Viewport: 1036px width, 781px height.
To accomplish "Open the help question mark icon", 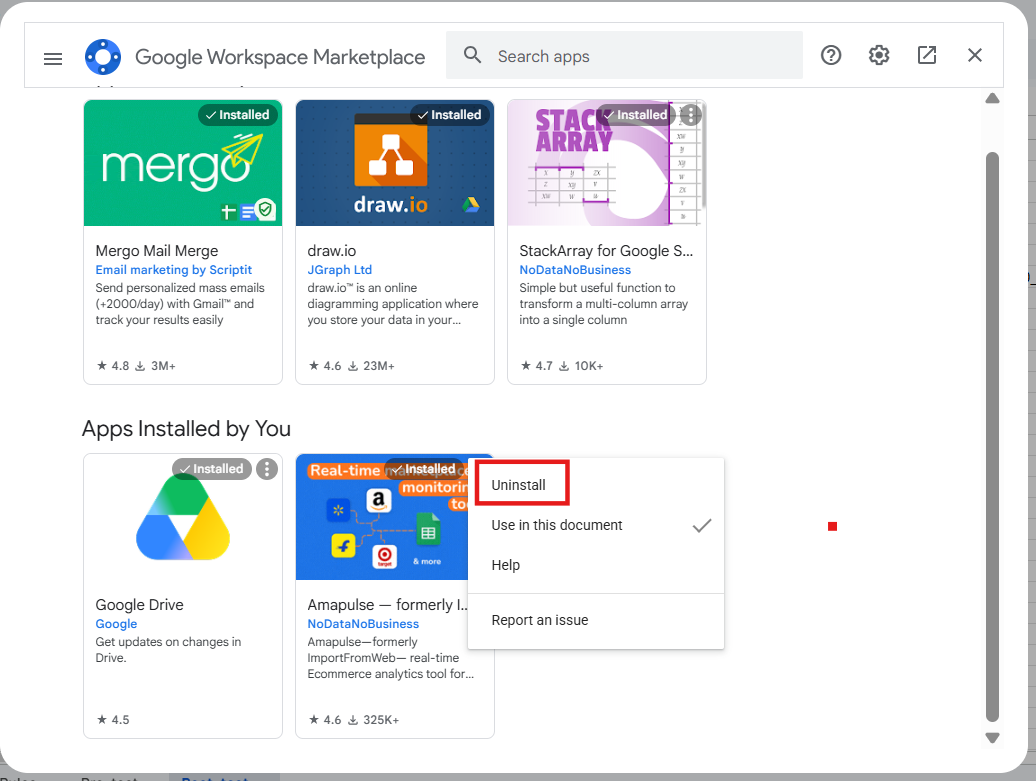I will [x=831, y=55].
